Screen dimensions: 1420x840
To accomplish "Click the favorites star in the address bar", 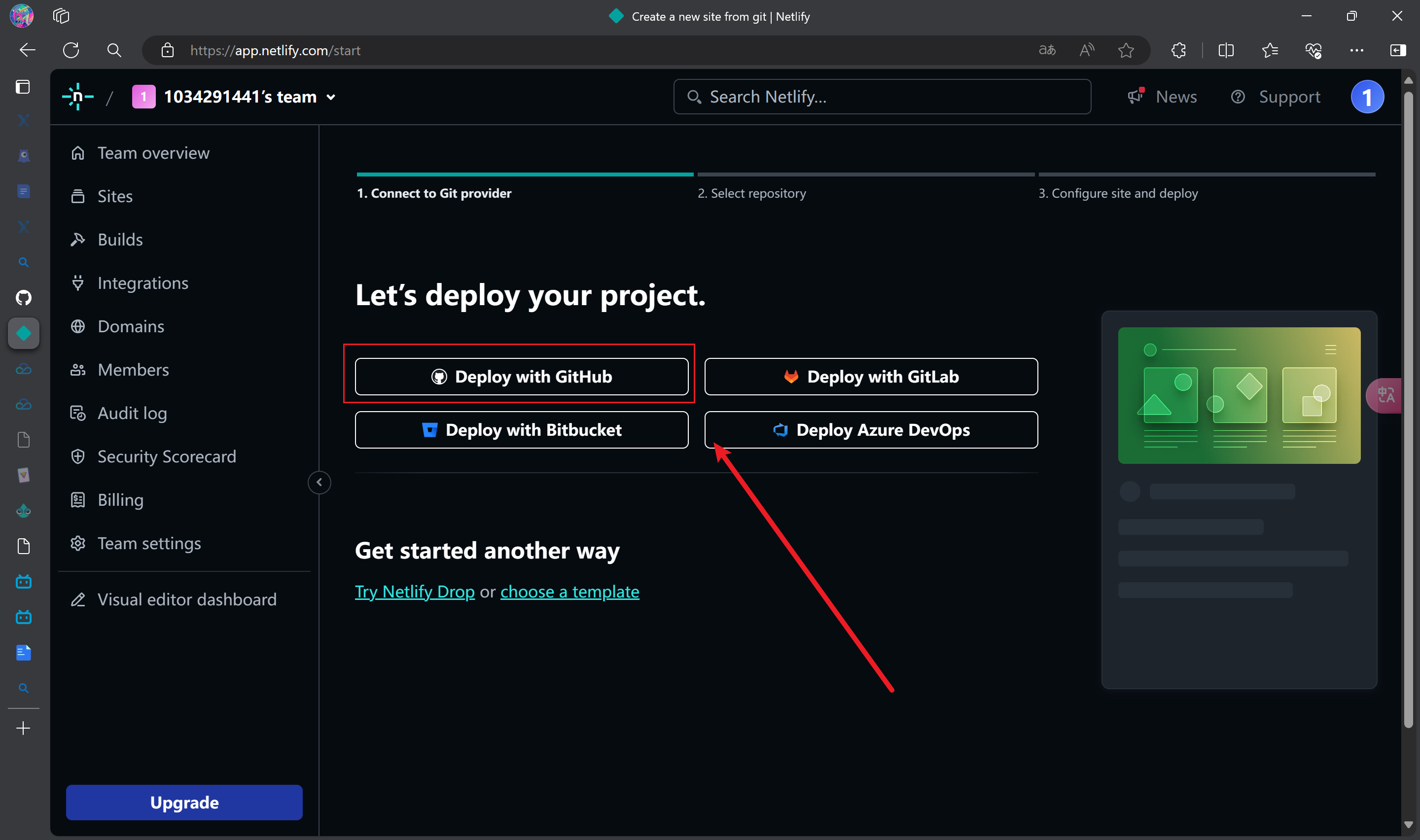I will [1126, 50].
